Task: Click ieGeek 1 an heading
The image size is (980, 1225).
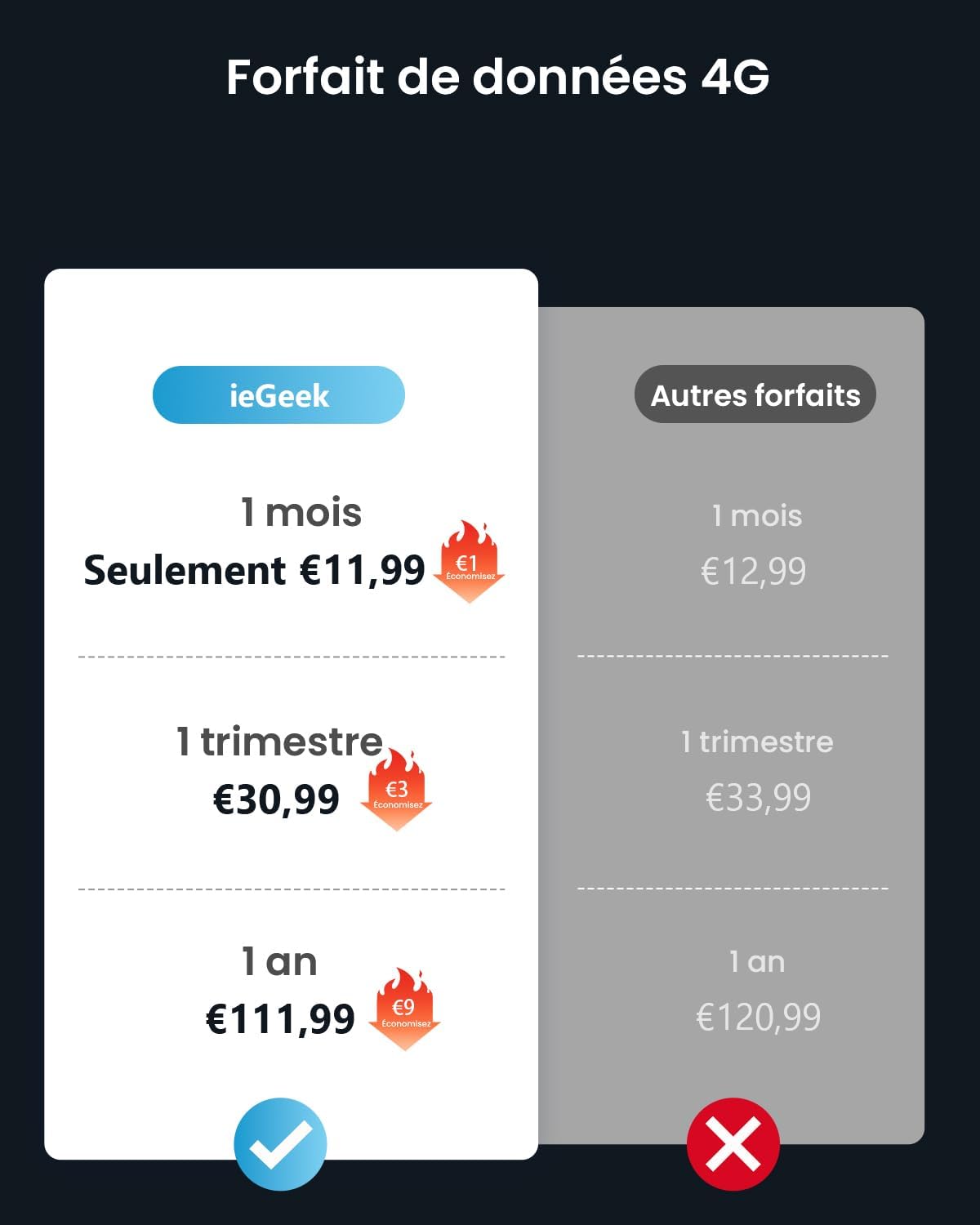Action: point(279,961)
